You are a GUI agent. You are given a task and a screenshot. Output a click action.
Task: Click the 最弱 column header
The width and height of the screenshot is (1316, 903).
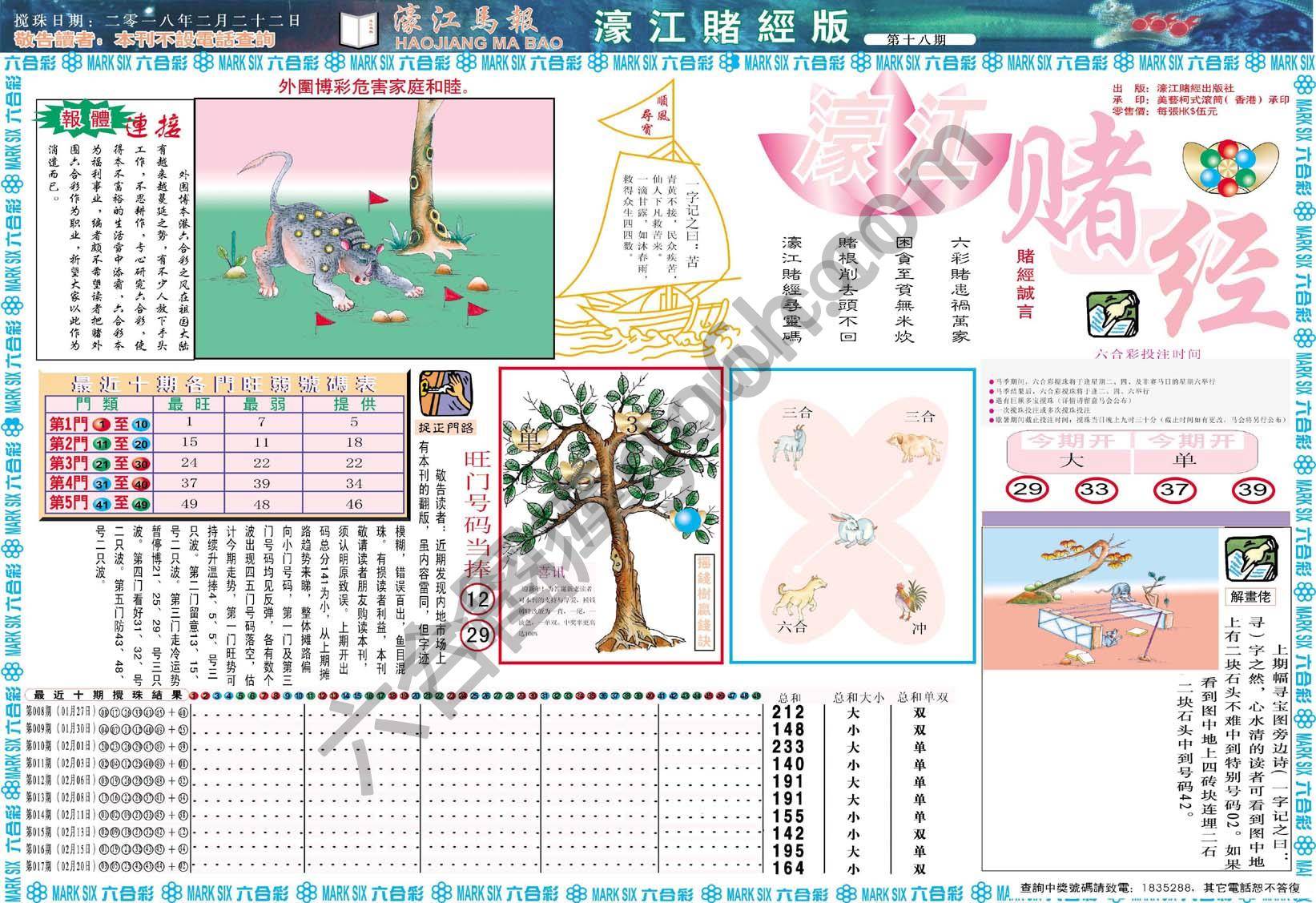pyautogui.click(x=265, y=405)
